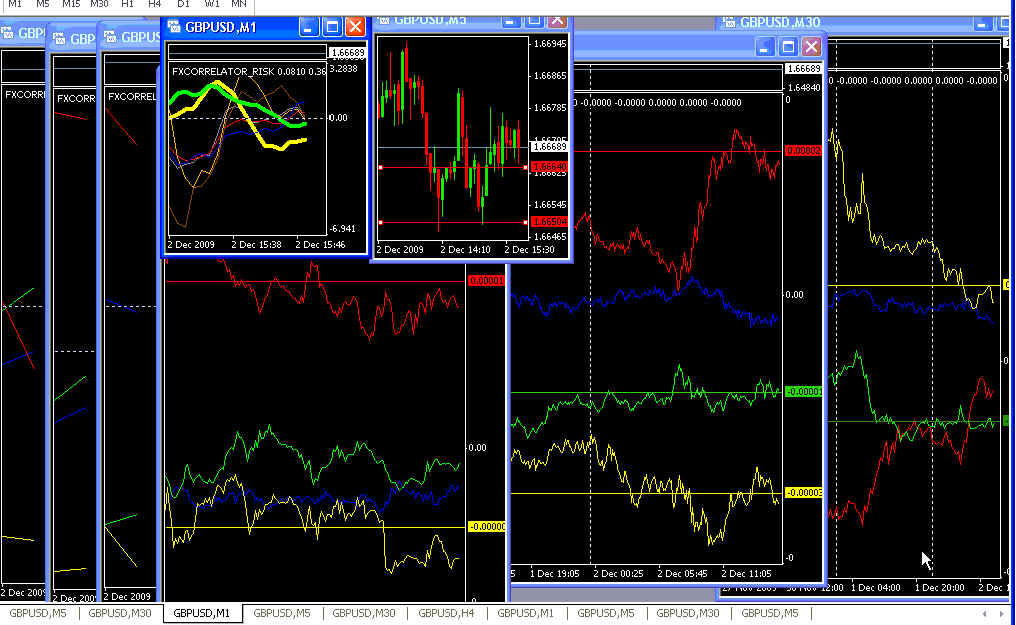Select the M1 timeframe toolbar button
The height and width of the screenshot is (625, 1016).
tap(15, 4)
